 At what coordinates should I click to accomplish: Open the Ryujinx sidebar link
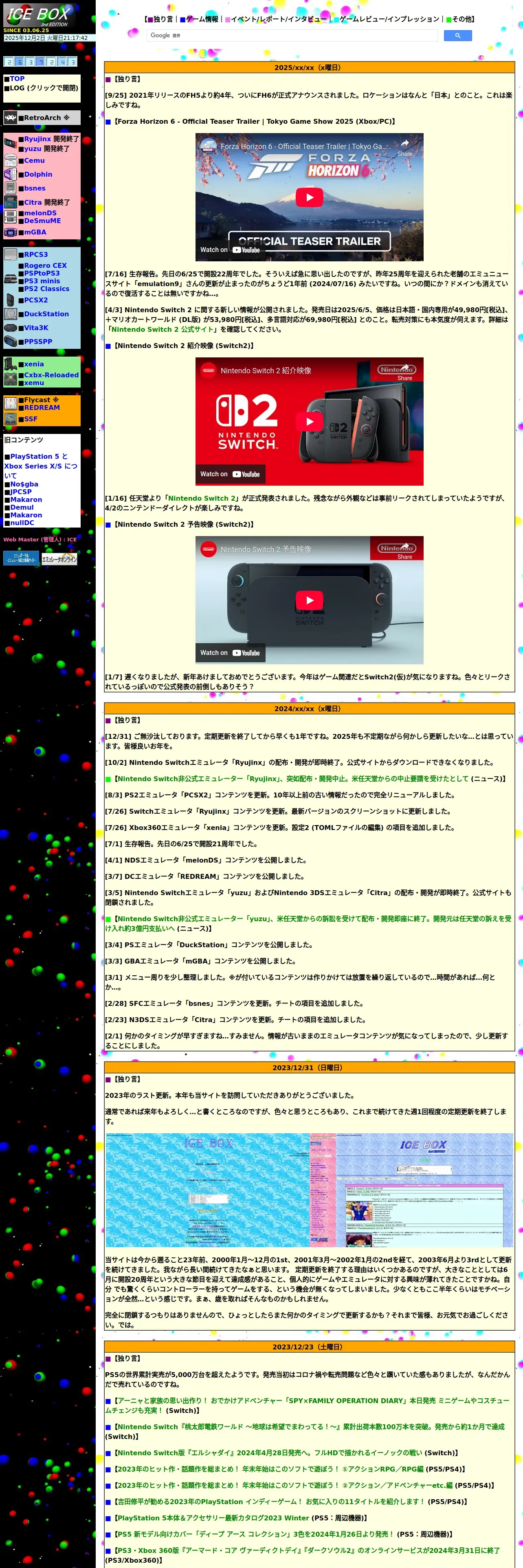[38, 139]
